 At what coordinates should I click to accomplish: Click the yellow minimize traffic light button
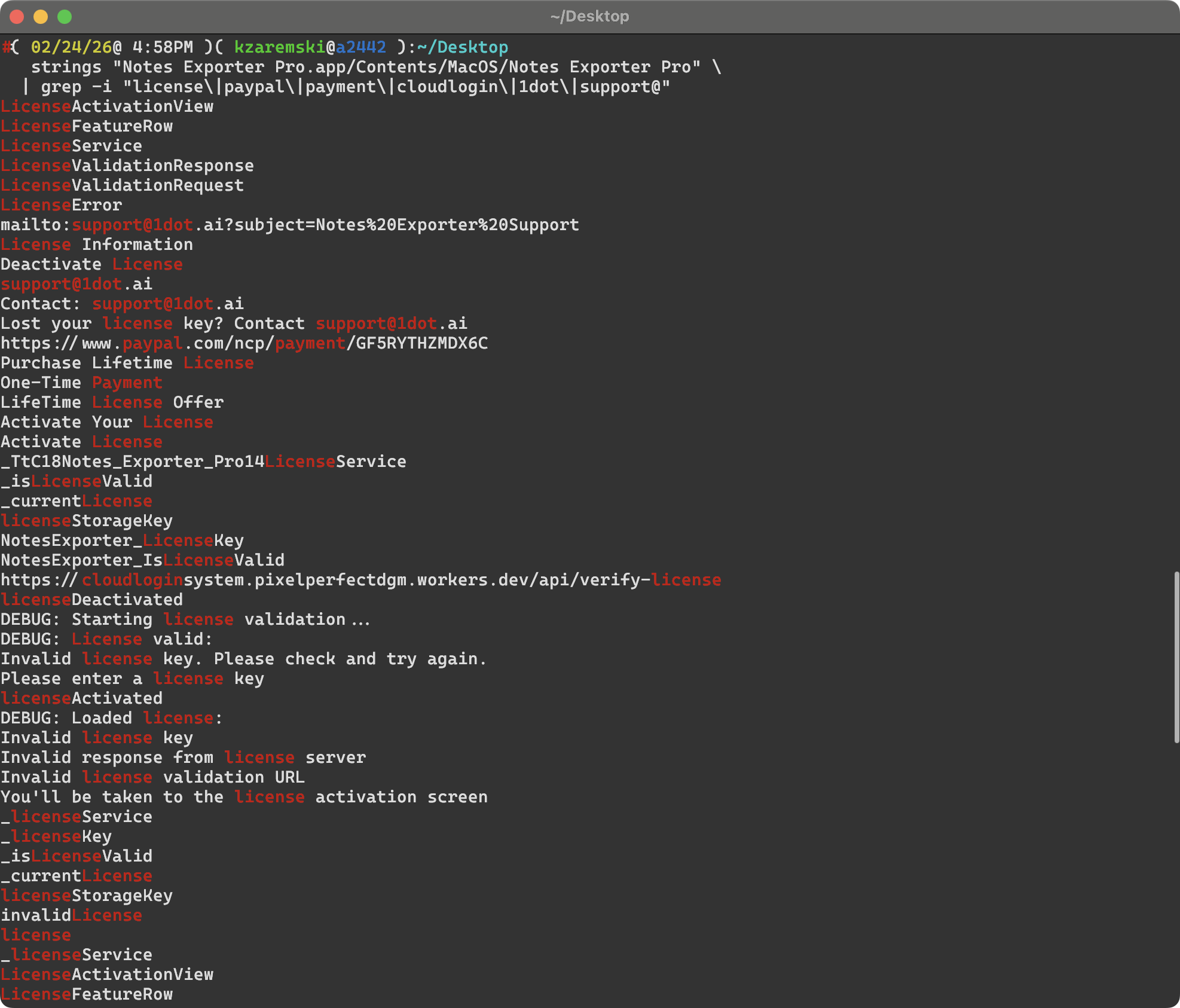click(41, 17)
